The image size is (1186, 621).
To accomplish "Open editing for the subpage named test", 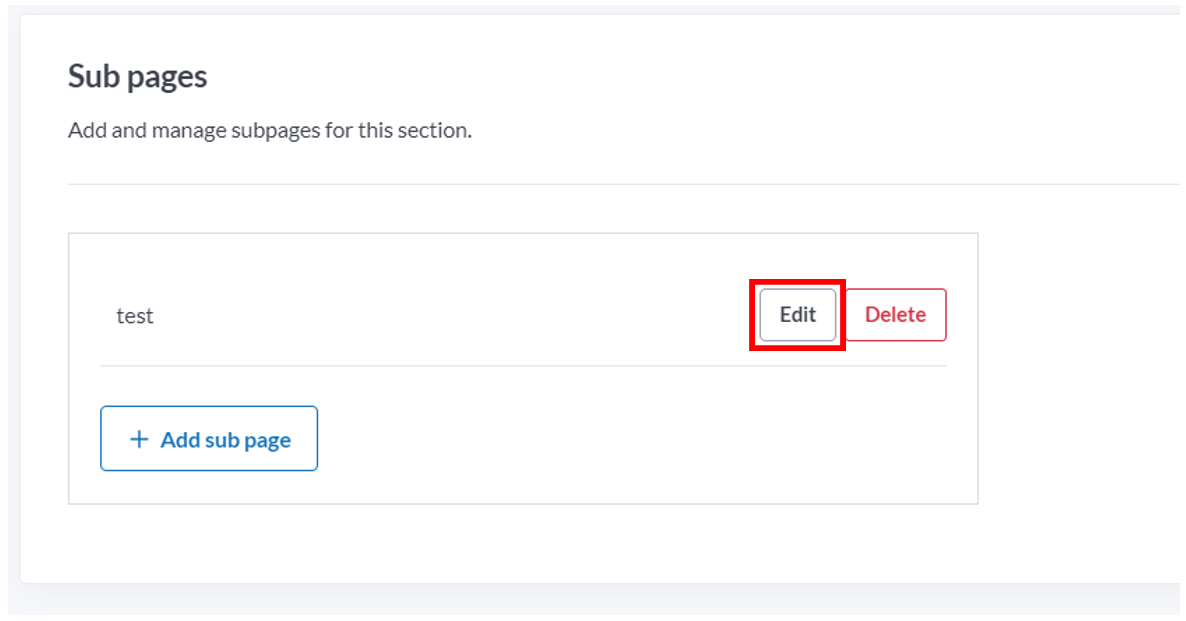I will [797, 315].
